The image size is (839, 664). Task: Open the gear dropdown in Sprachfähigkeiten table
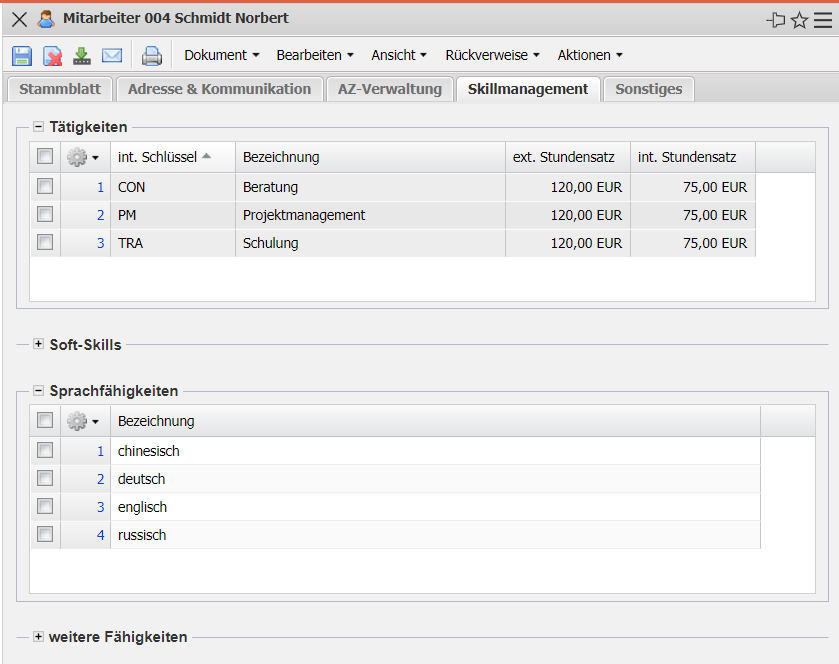[83, 421]
